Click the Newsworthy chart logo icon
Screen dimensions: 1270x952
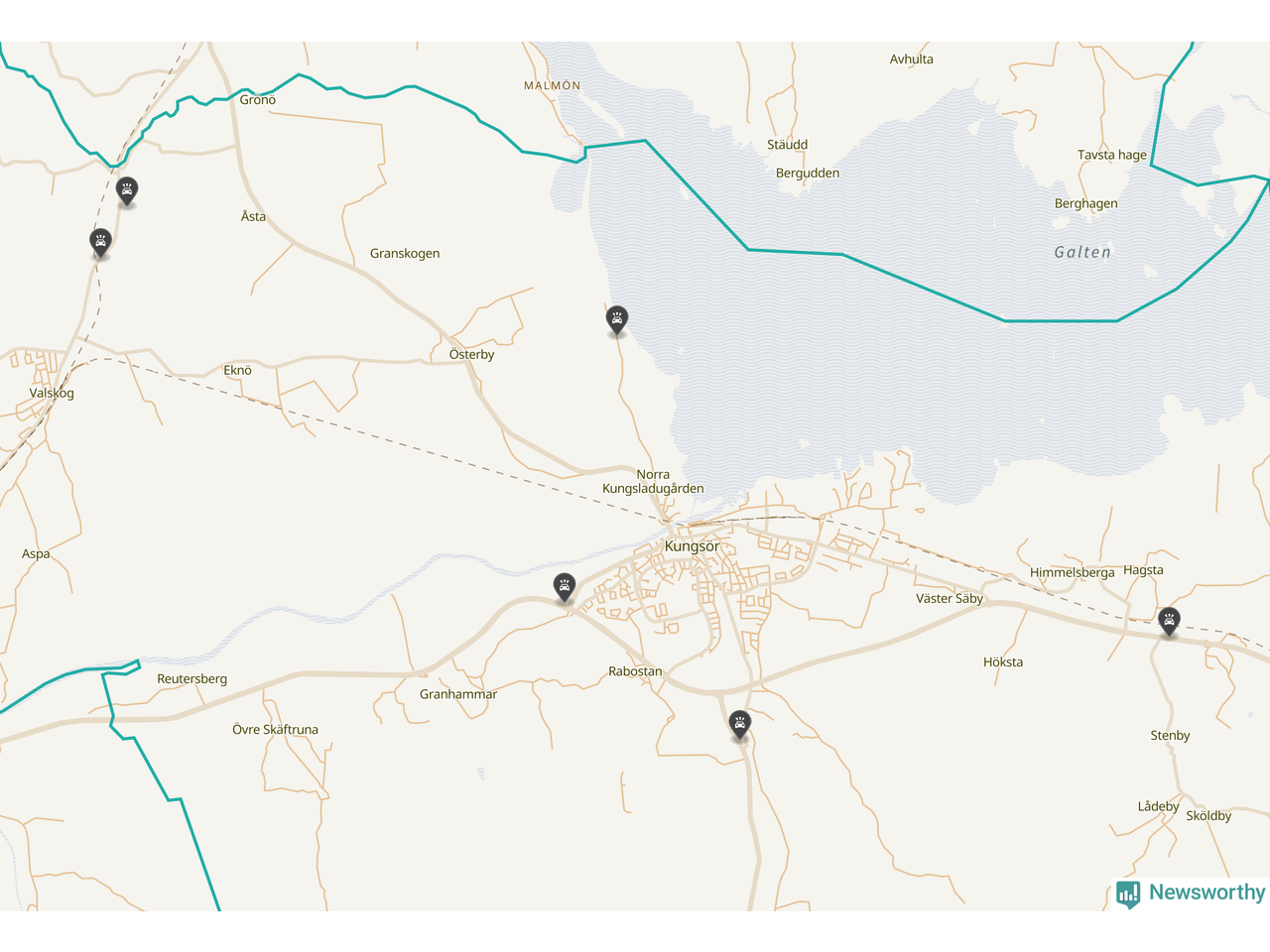tap(1128, 893)
